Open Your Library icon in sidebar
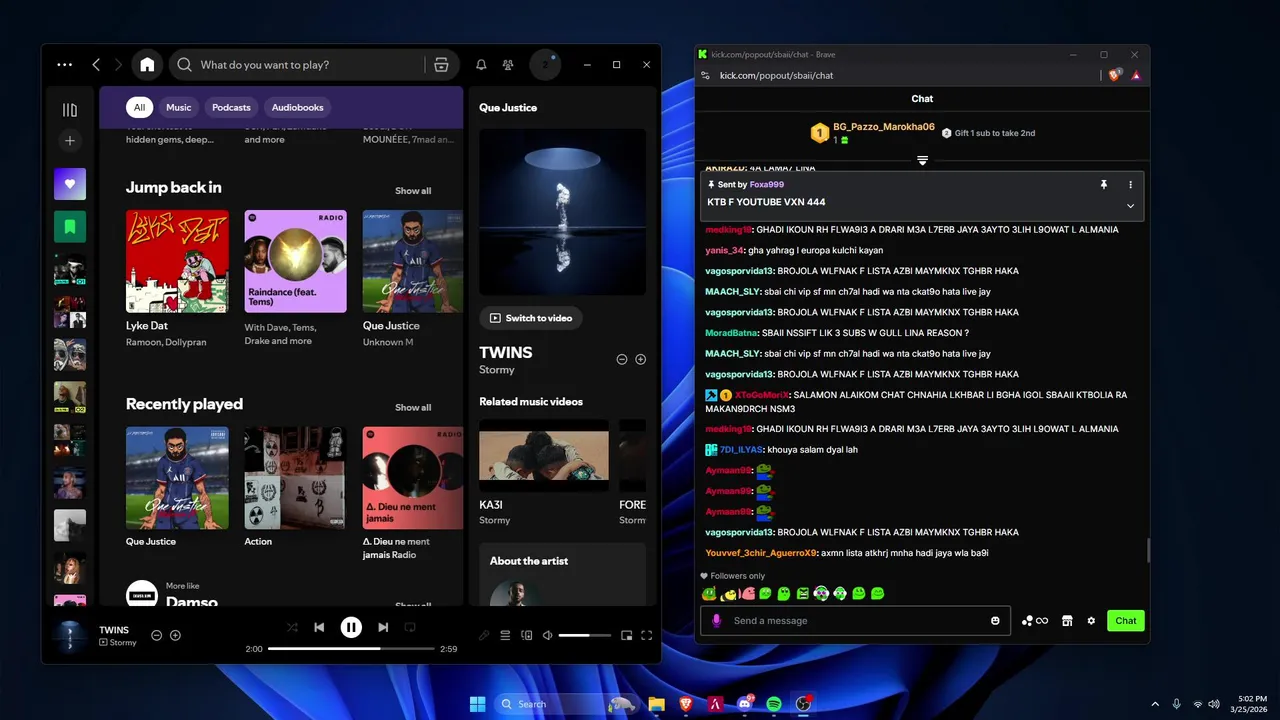 pyautogui.click(x=70, y=110)
